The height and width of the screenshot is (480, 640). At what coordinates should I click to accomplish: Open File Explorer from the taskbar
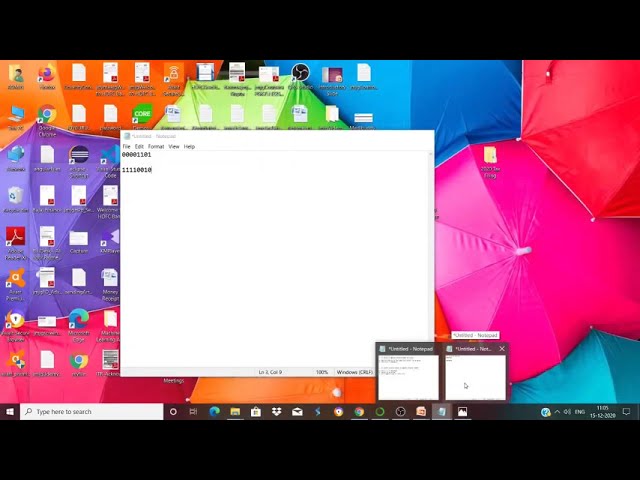[235, 412]
